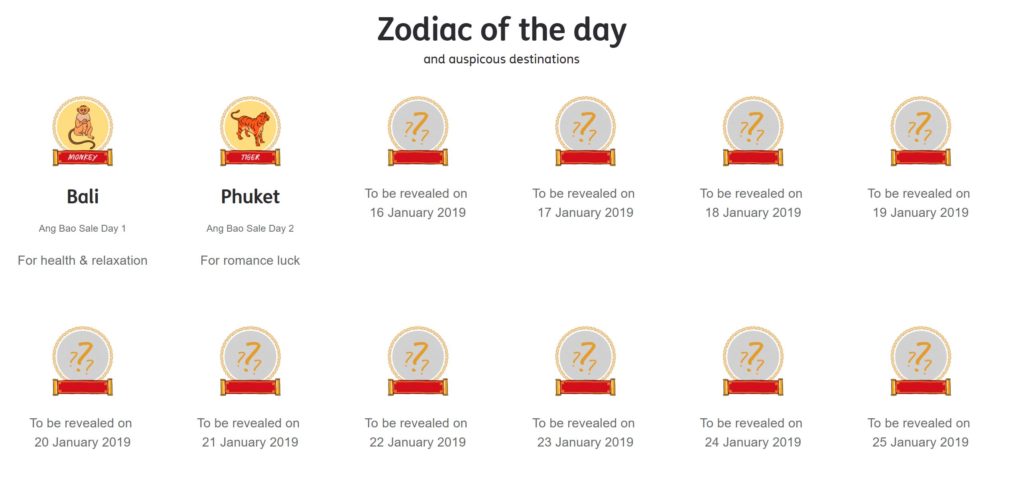The height and width of the screenshot is (494, 1024).
Task: Pick the unrevealed zodiac for 25 January 2019
Action: coord(920,360)
